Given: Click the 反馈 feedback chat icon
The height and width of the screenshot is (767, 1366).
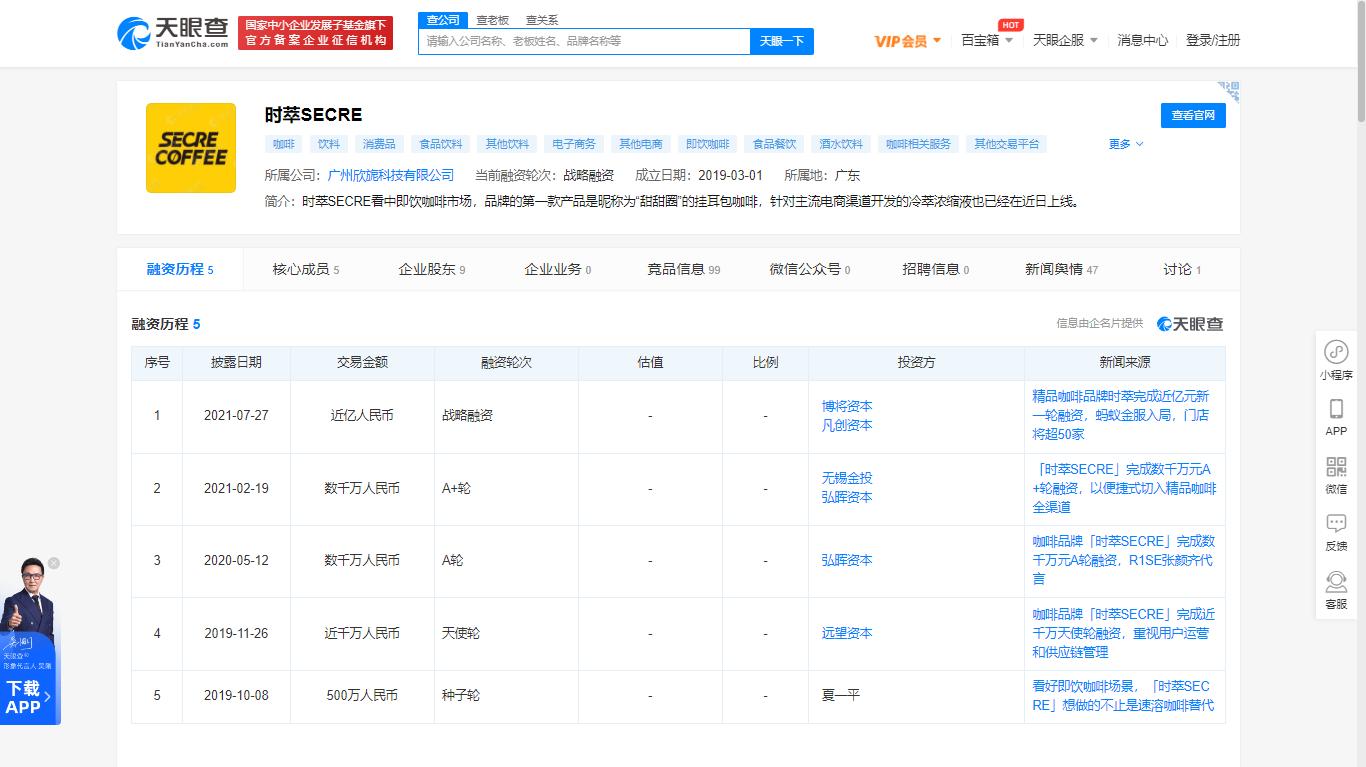Looking at the screenshot, I should click(1336, 524).
